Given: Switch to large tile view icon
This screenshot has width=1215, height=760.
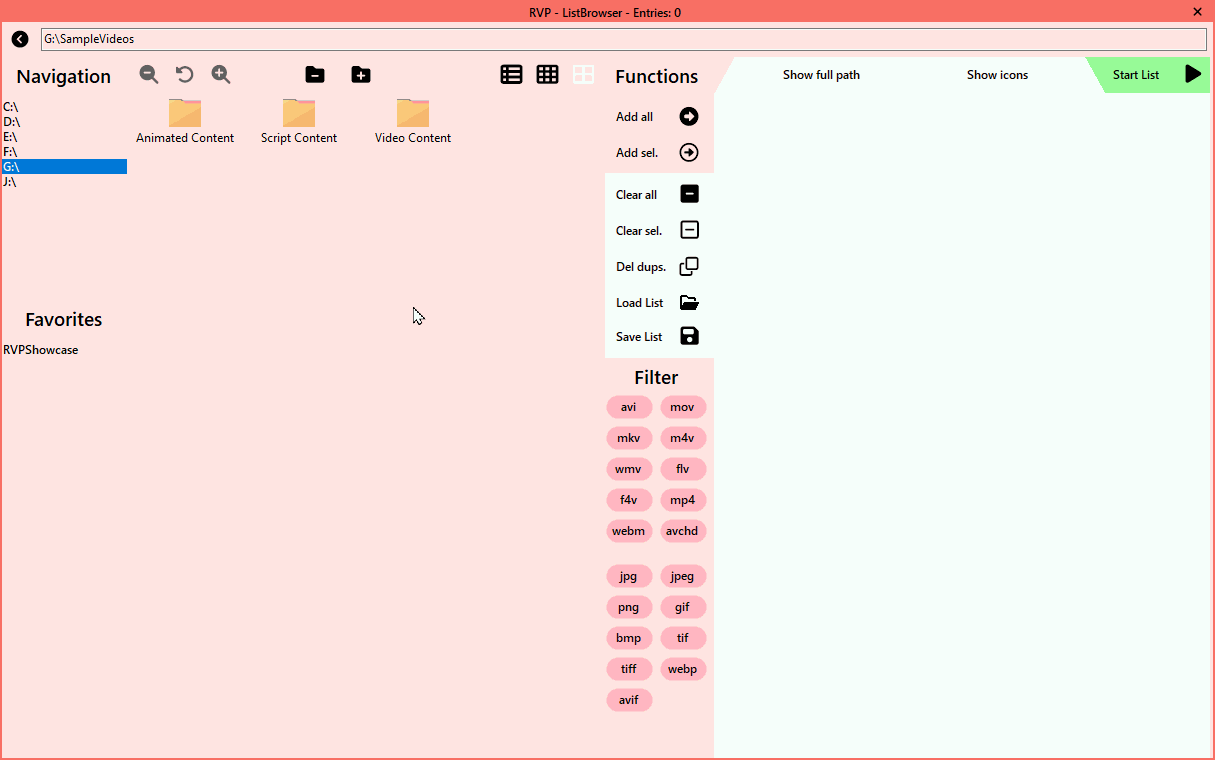Looking at the screenshot, I should click(583, 74).
